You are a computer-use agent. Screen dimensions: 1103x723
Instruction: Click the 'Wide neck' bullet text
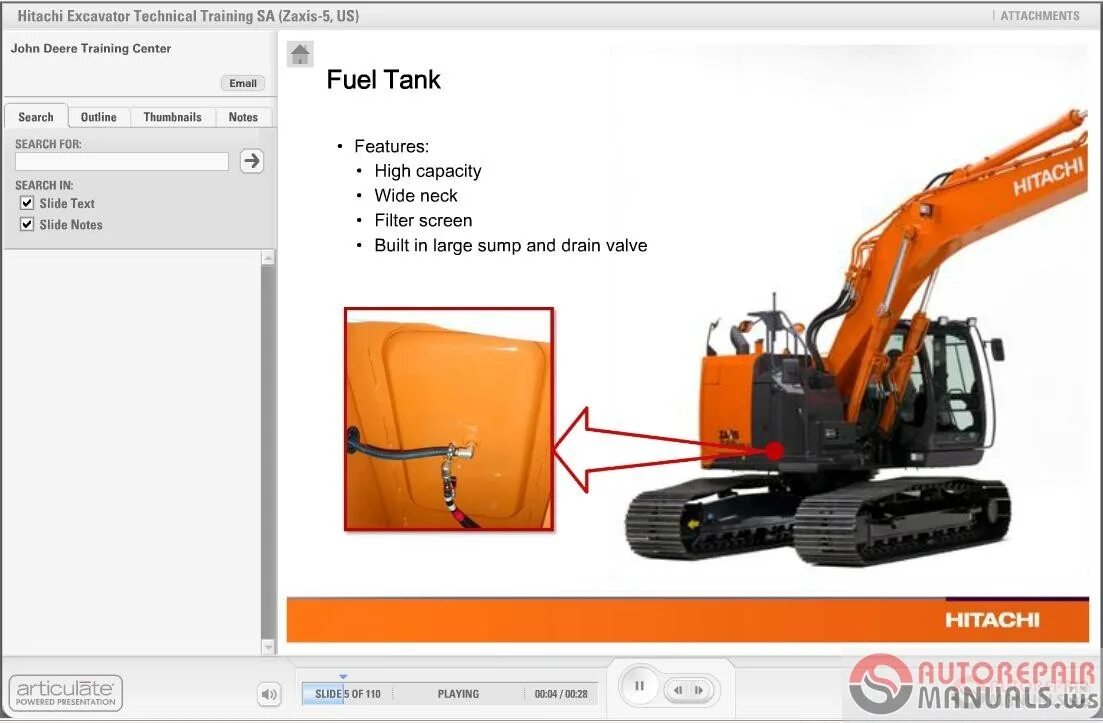416,196
